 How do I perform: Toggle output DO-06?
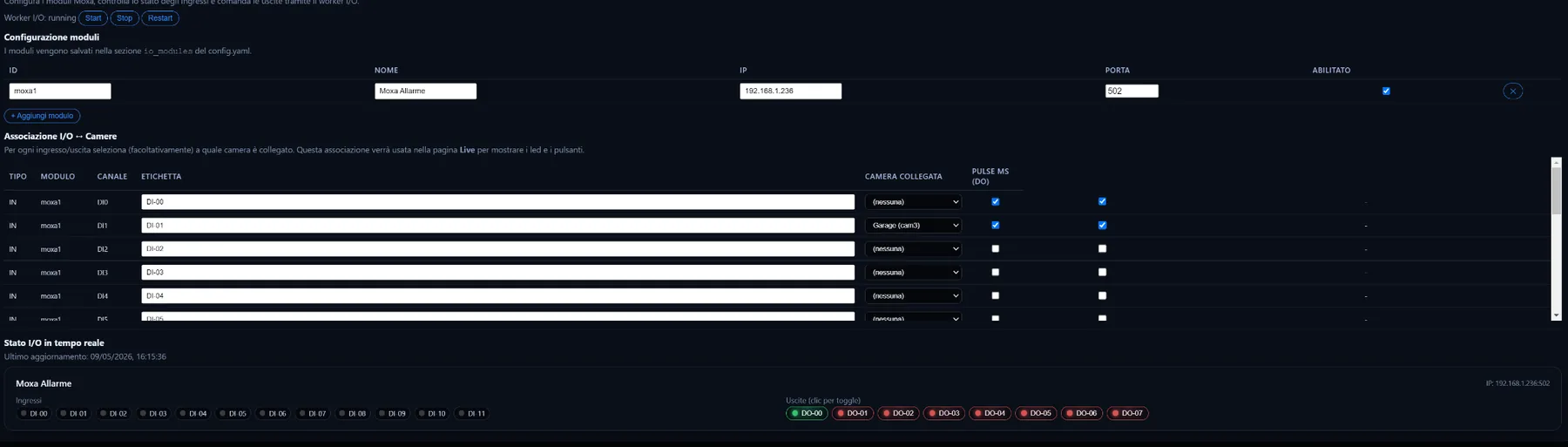[1081, 413]
